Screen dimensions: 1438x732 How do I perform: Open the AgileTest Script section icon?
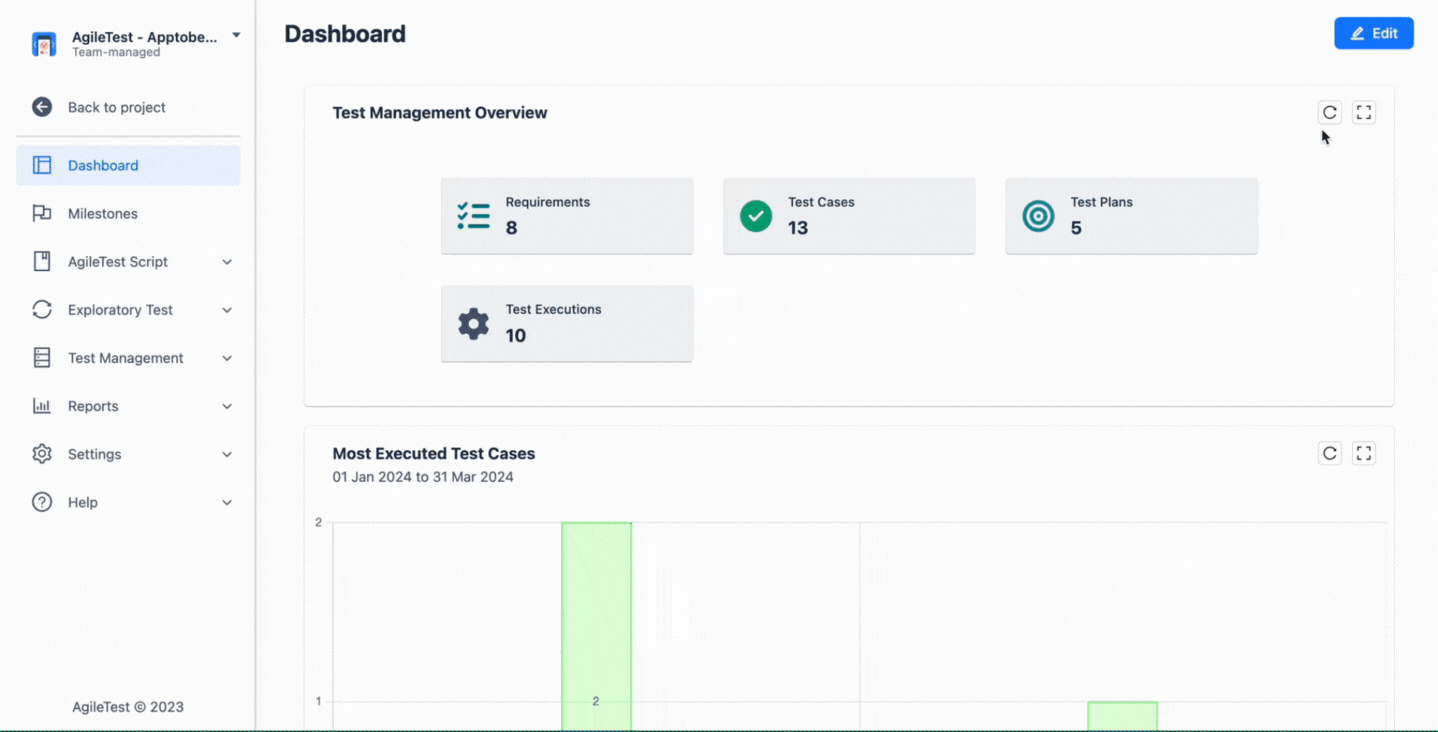click(x=42, y=261)
